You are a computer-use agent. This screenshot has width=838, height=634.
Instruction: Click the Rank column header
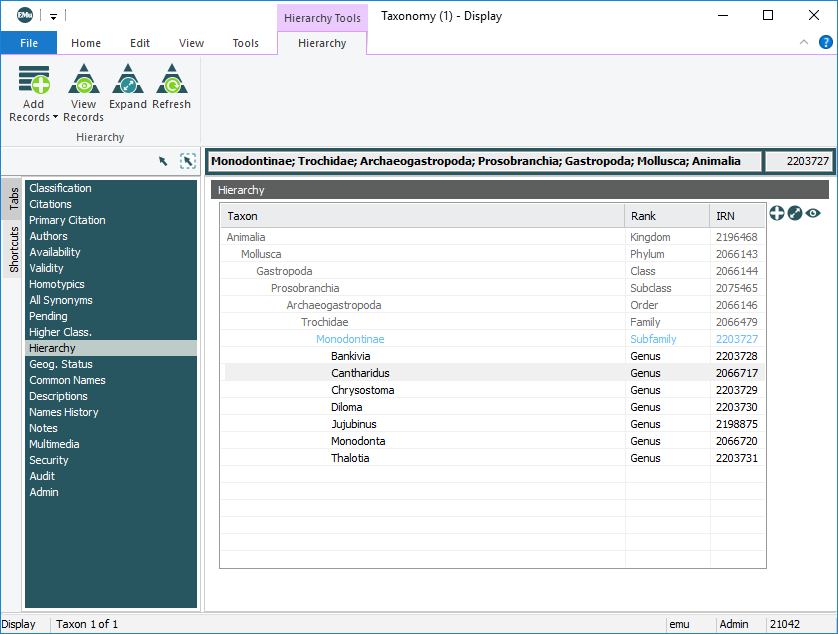644,216
